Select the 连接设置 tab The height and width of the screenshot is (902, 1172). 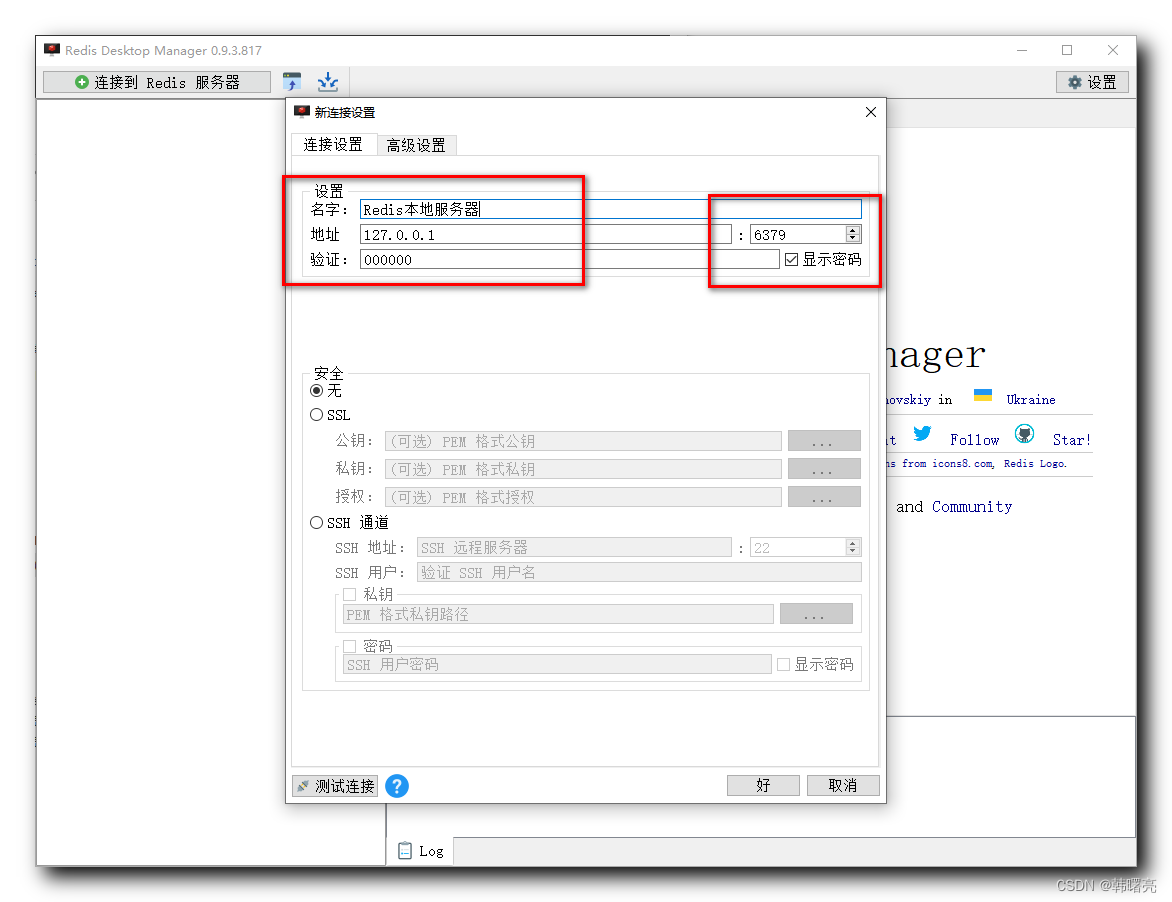(x=333, y=144)
